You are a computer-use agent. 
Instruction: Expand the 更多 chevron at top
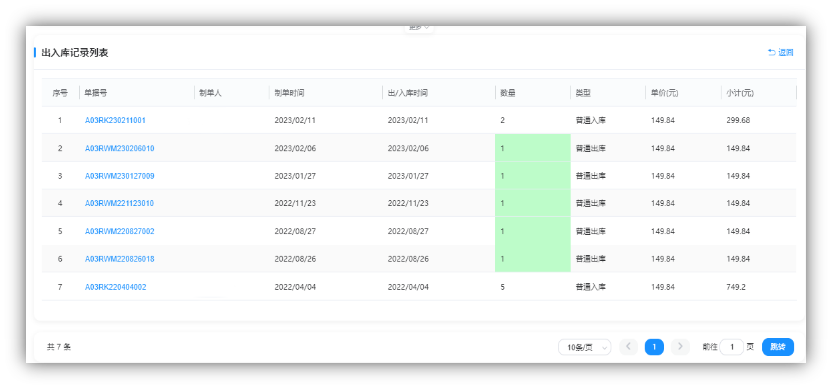coord(427,27)
